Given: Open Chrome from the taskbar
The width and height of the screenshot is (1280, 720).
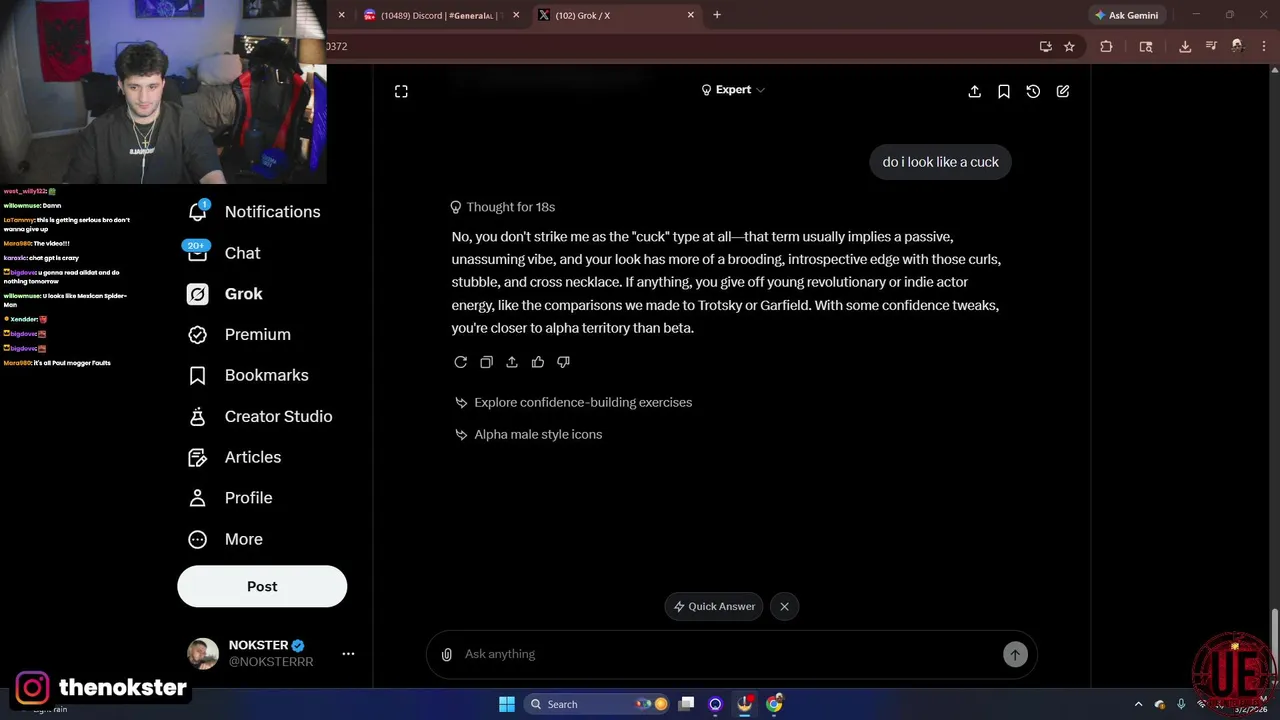Looking at the screenshot, I should 774,704.
